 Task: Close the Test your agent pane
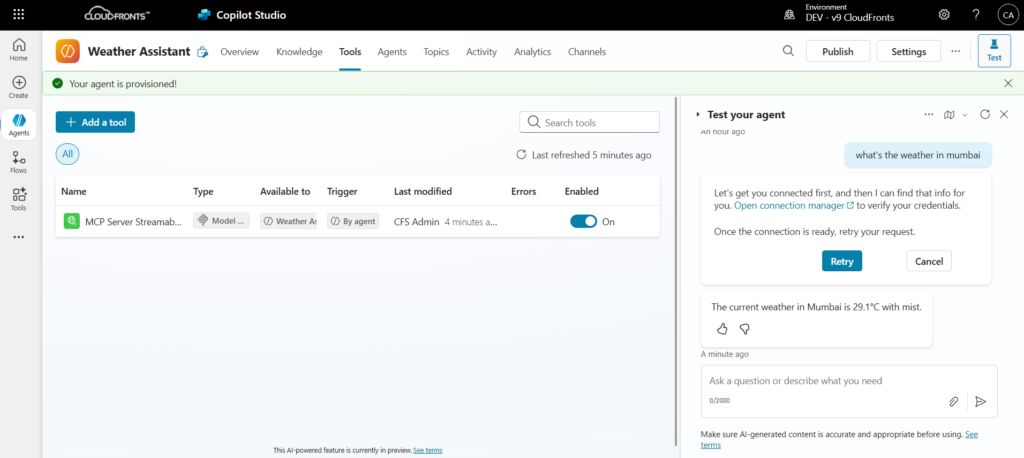(1004, 114)
